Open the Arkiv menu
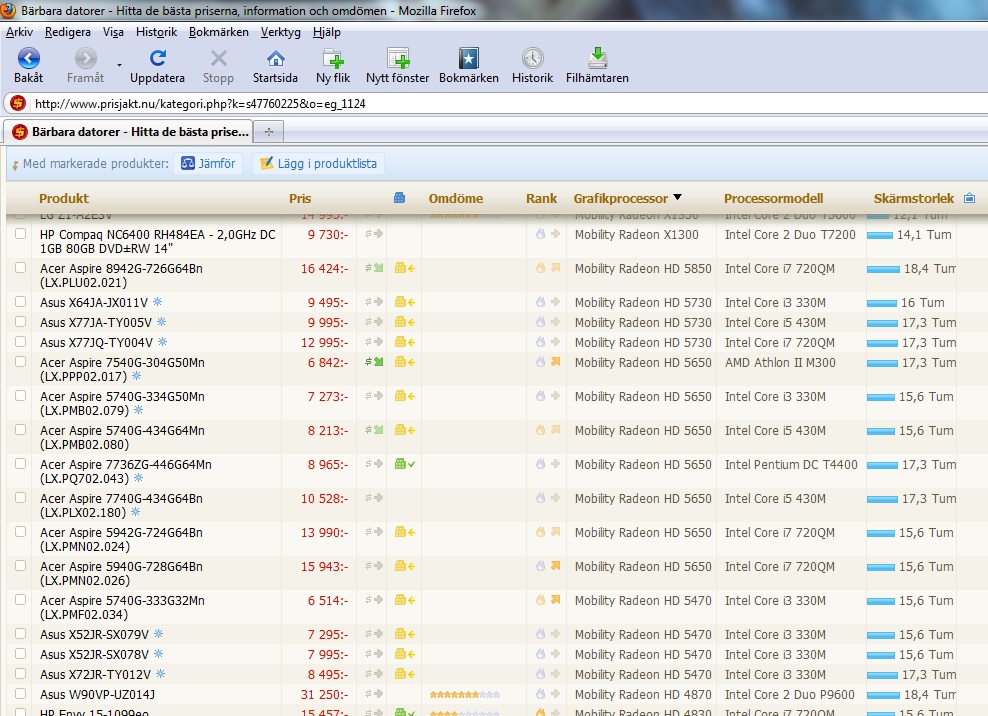988x716 pixels. click(x=20, y=32)
